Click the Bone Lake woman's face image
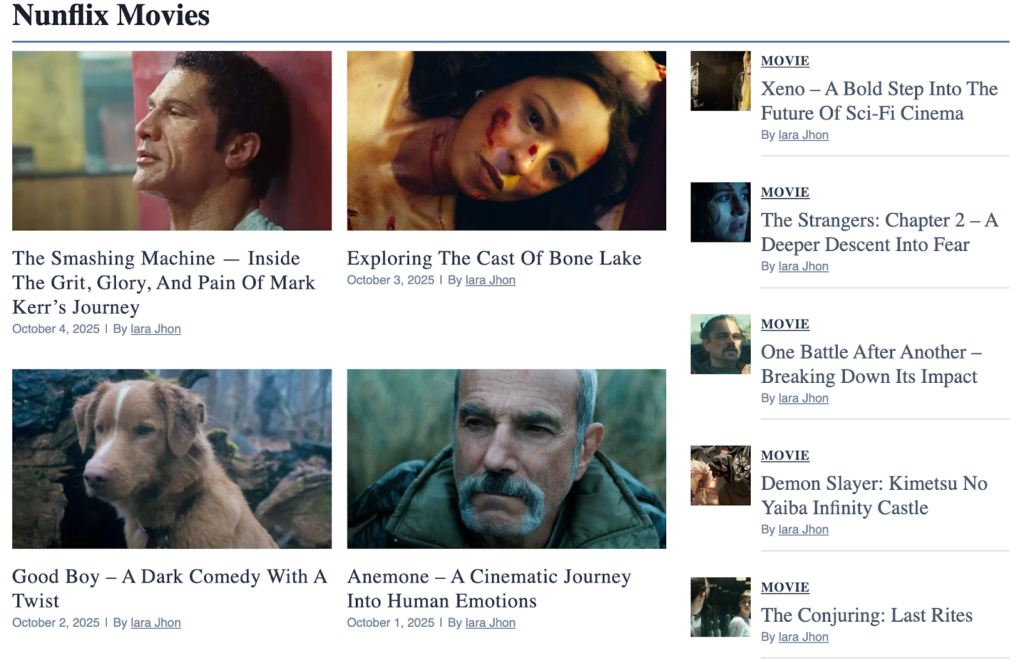 506,140
